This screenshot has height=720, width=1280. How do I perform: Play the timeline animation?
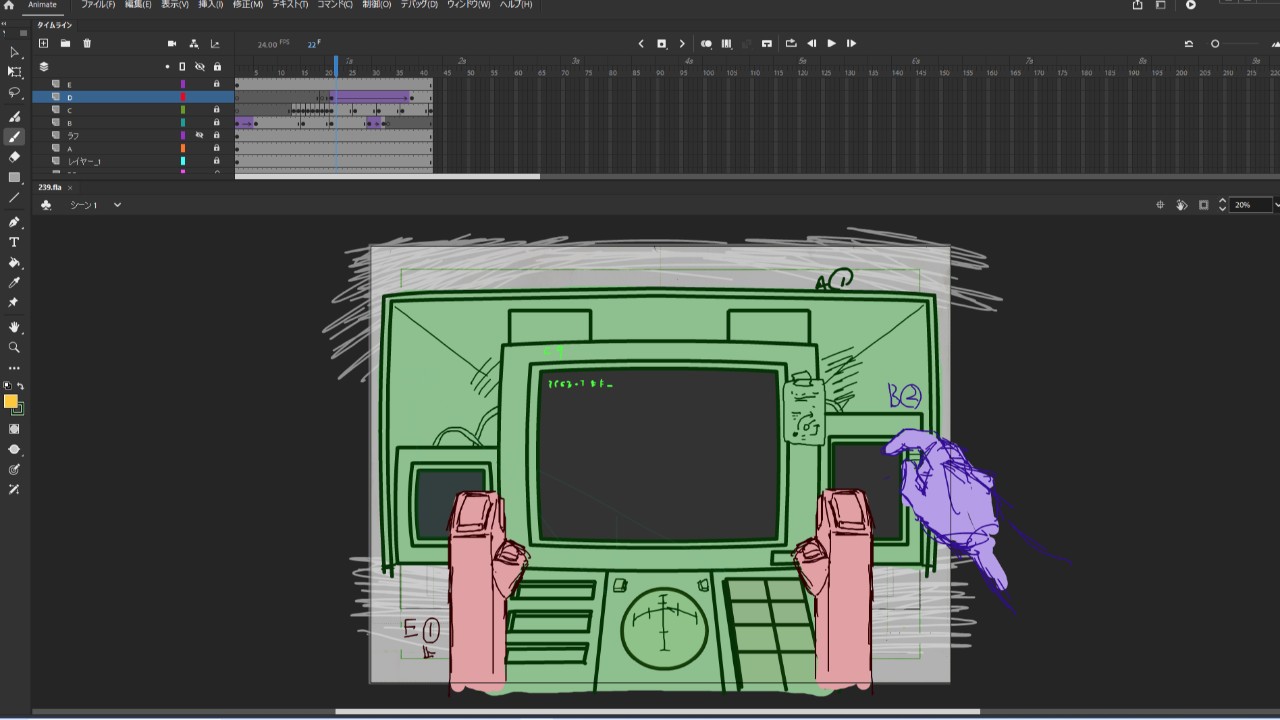point(831,44)
